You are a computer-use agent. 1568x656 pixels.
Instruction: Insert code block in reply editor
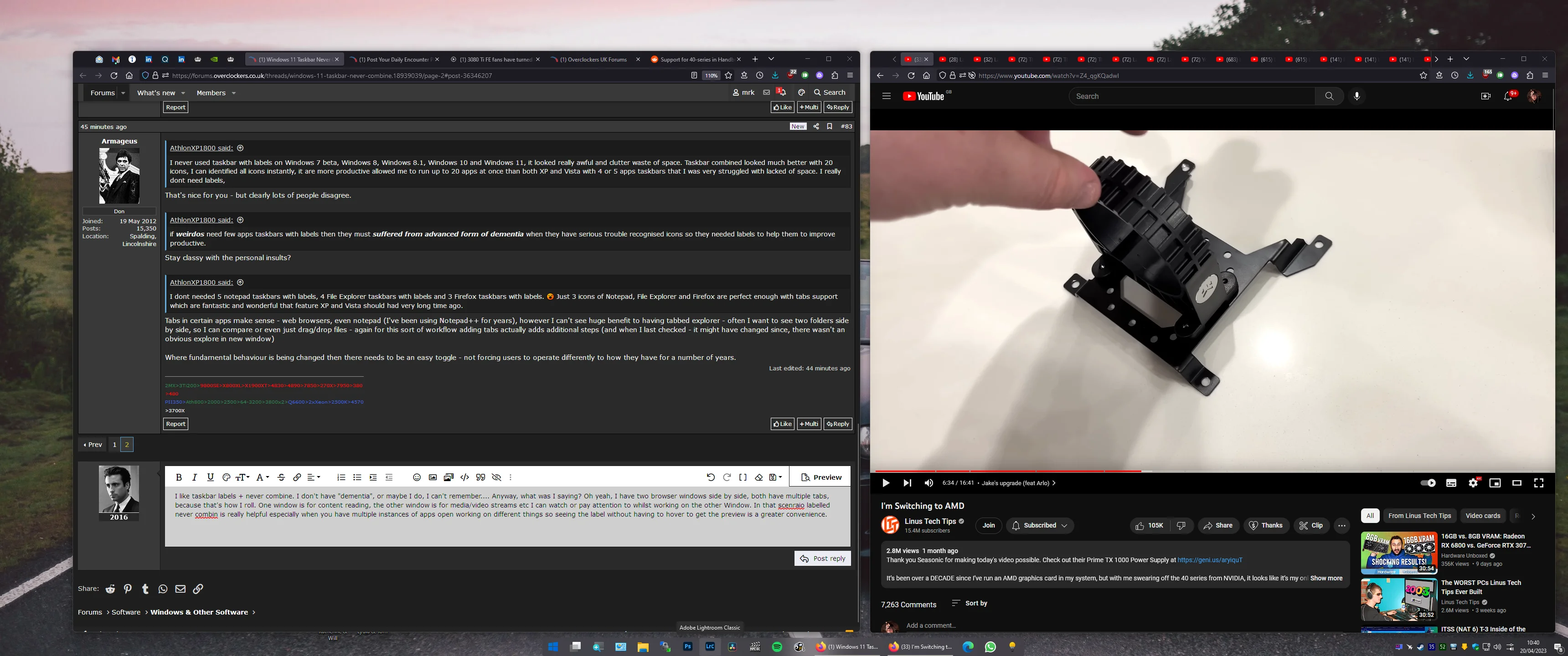[465, 477]
